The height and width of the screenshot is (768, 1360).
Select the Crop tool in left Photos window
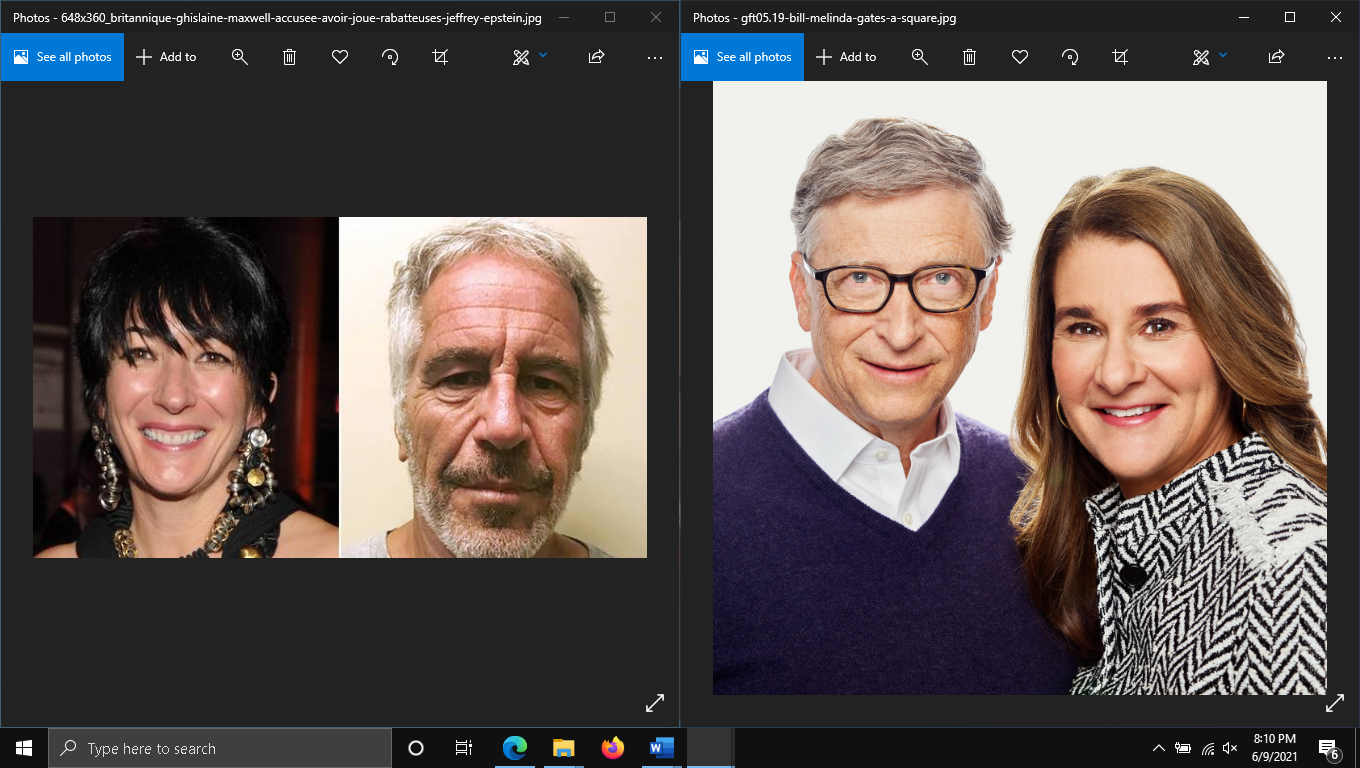click(x=440, y=57)
